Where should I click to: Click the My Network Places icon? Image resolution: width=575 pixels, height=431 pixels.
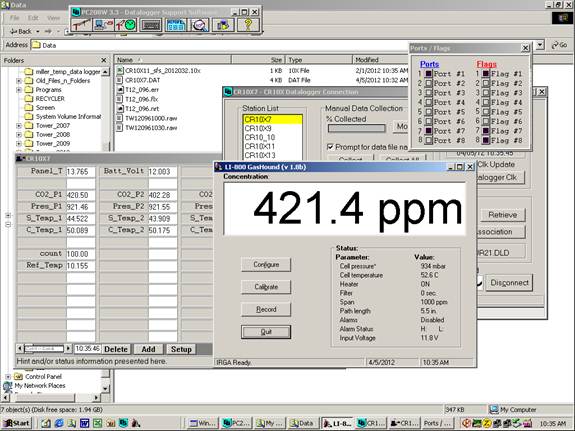pos(8,386)
